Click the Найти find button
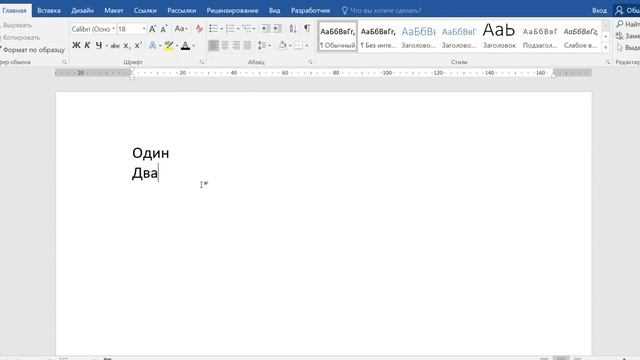The width and height of the screenshot is (640, 360). click(x=628, y=24)
